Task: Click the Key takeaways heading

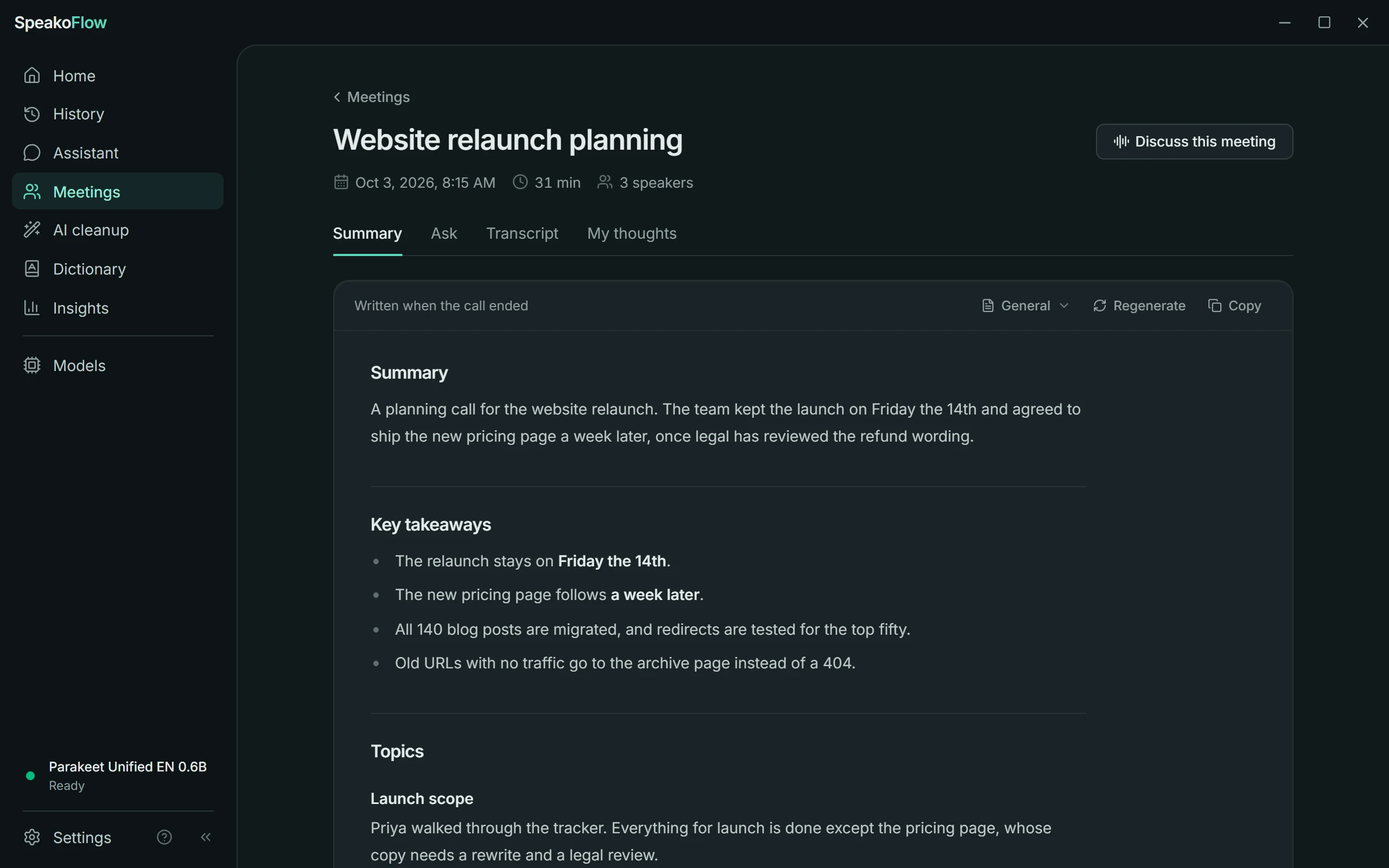Action: coord(430,525)
